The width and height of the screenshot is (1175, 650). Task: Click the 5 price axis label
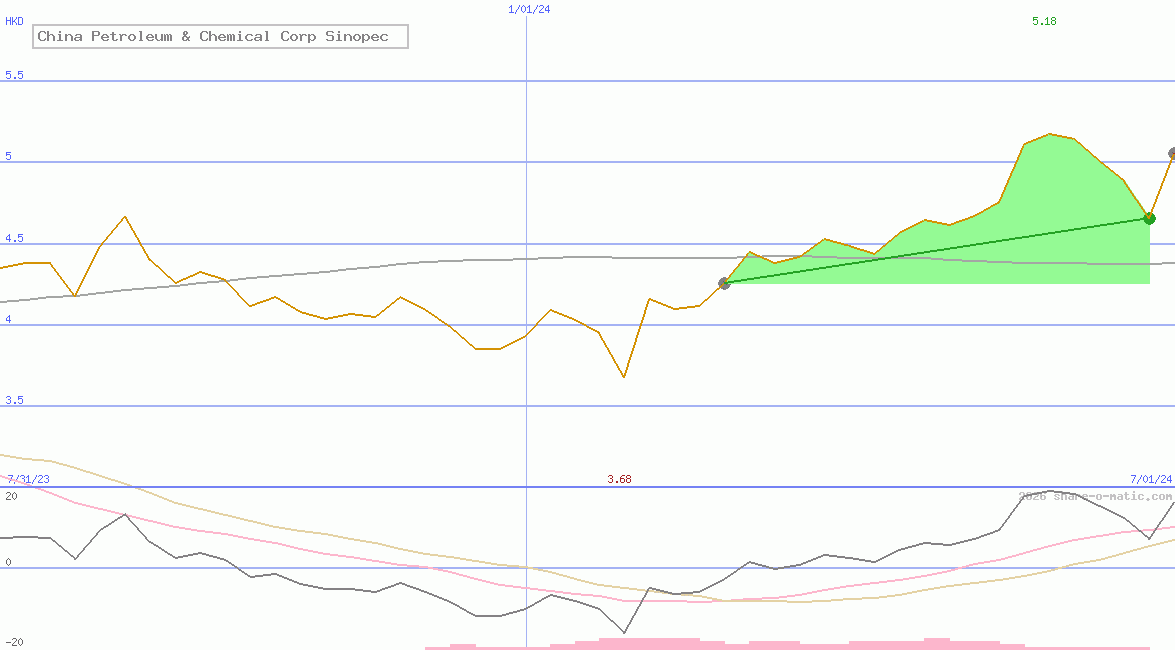(9, 156)
